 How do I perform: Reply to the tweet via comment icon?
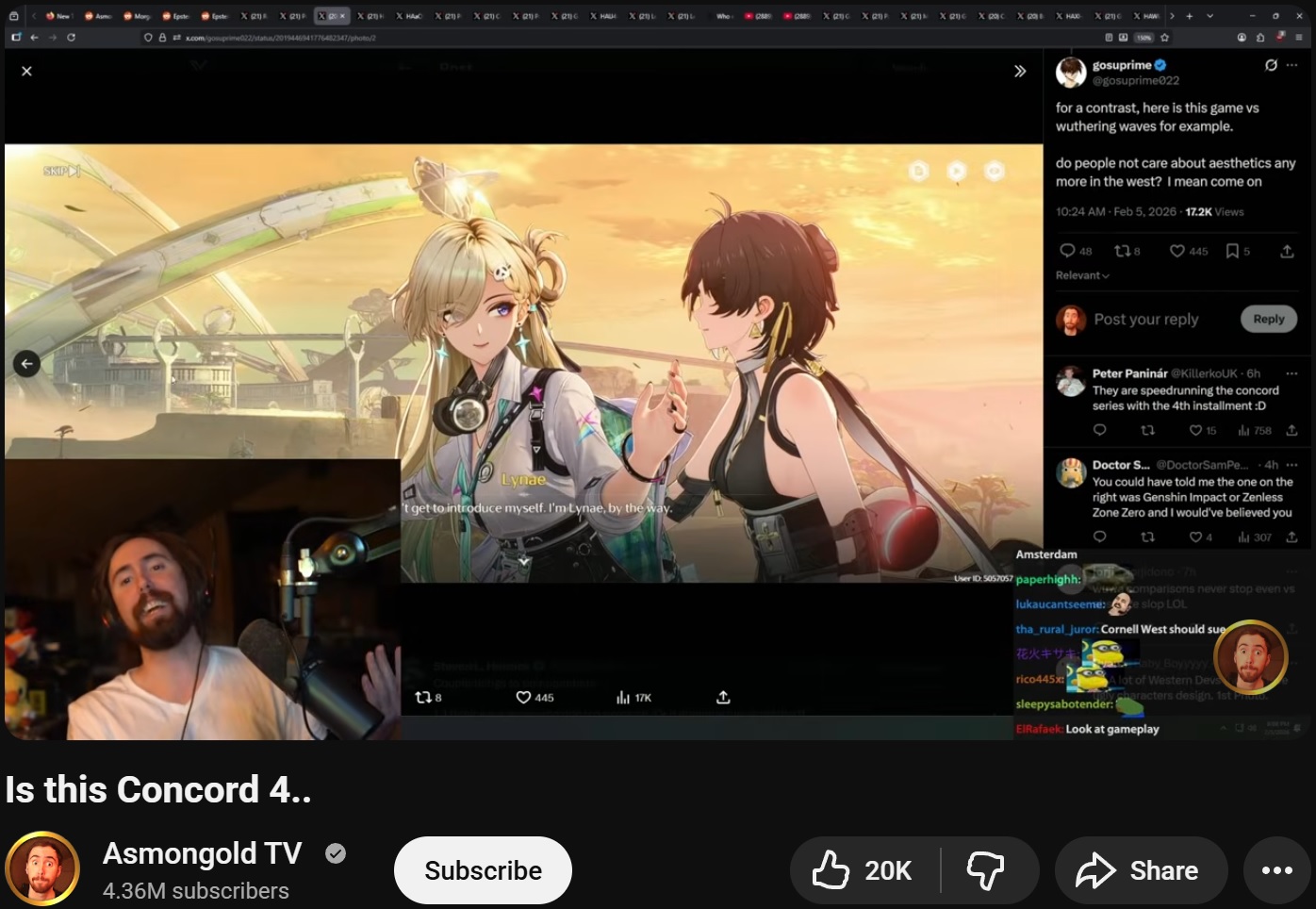click(1067, 251)
